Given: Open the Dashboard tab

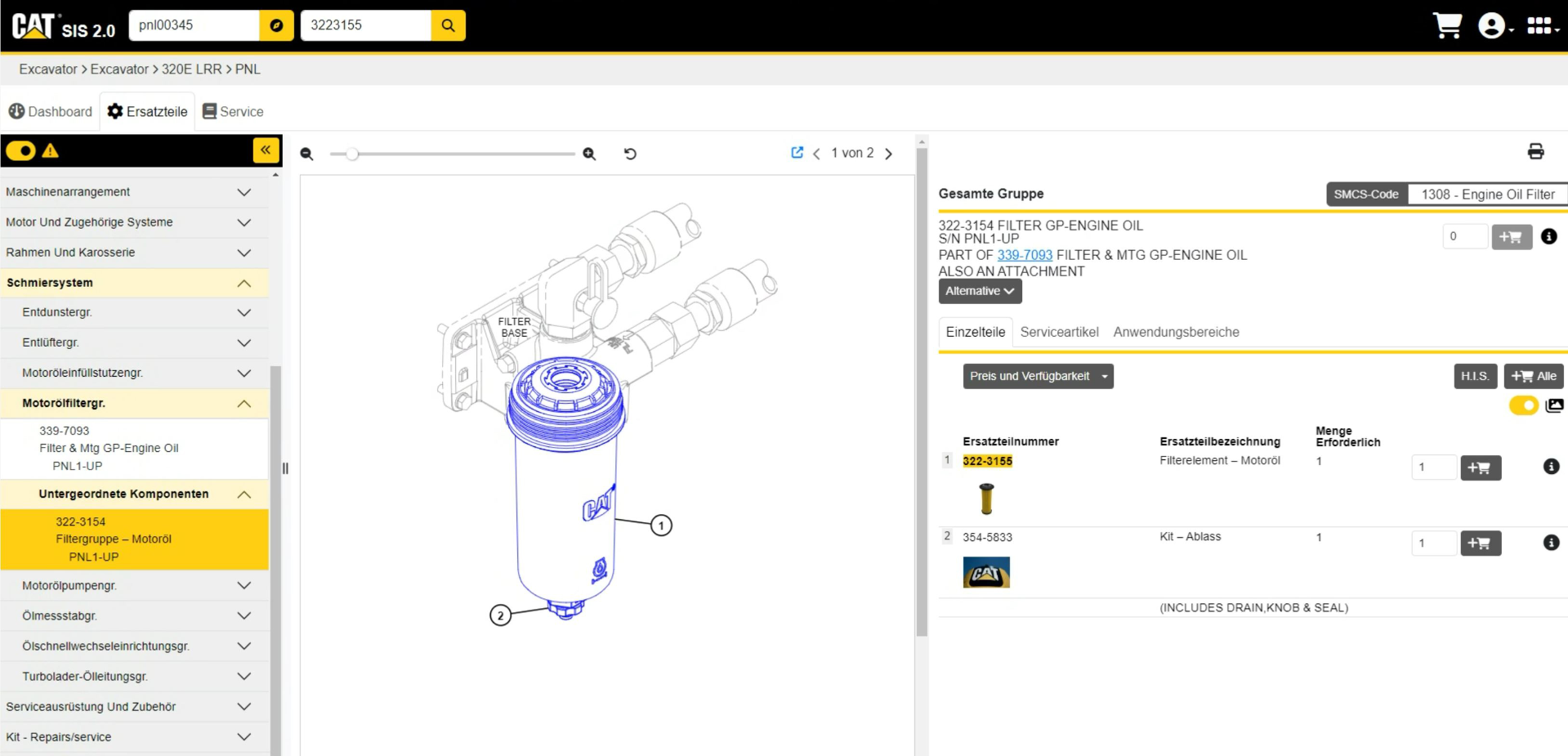Looking at the screenshot, I should pos(51,112).
